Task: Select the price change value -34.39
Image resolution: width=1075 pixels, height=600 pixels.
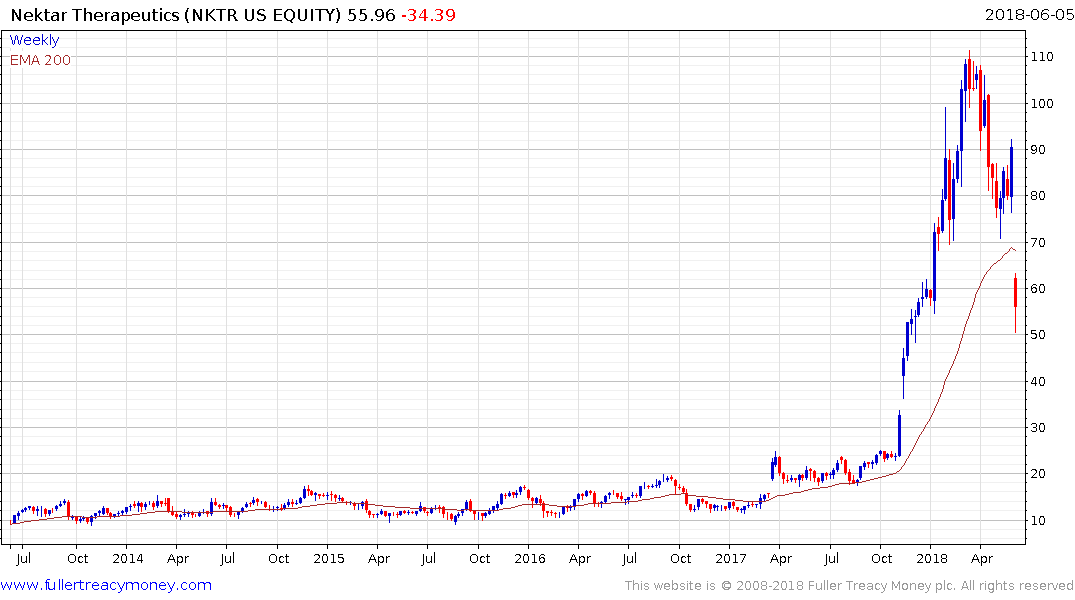Action: pos(428,15)
